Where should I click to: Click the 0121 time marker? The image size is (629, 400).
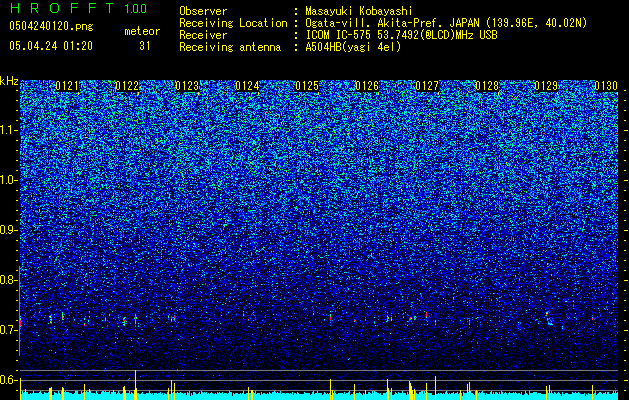(67, 86)
